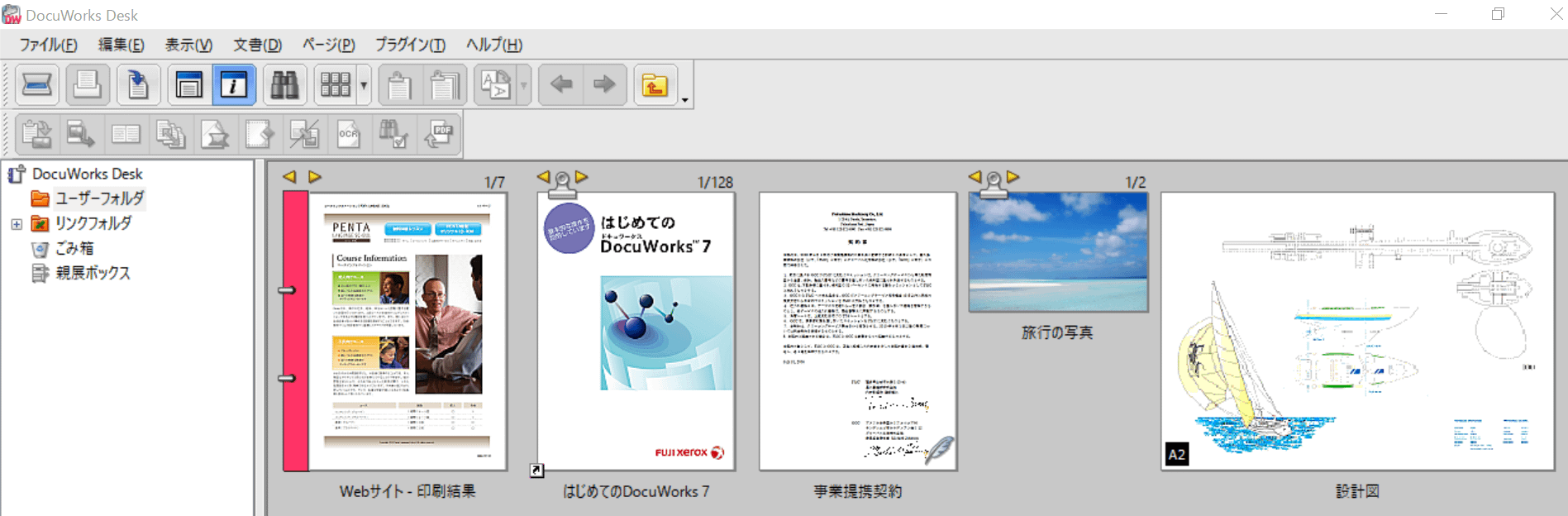1568x516 pixels.
Task: Expand the リンクフォルダ tree node
Action: (x=17, y=224)
